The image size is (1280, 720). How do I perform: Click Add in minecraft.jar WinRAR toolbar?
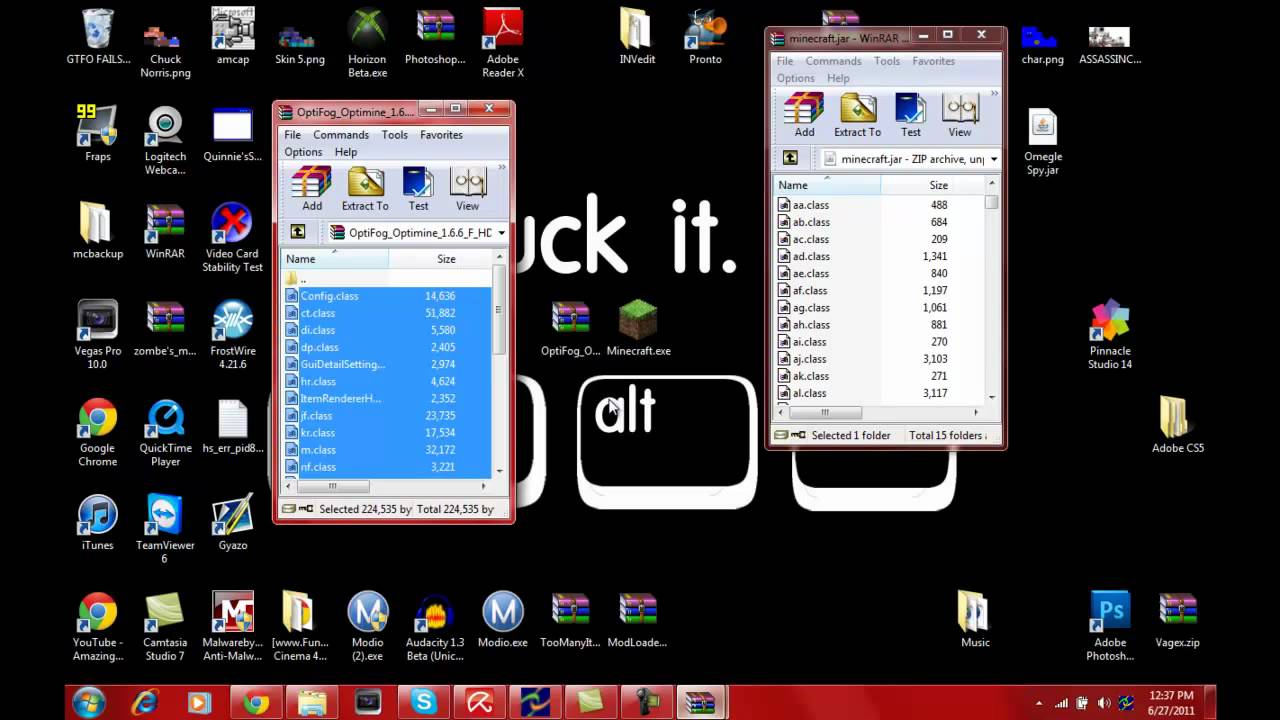click(x=804, y=115)
